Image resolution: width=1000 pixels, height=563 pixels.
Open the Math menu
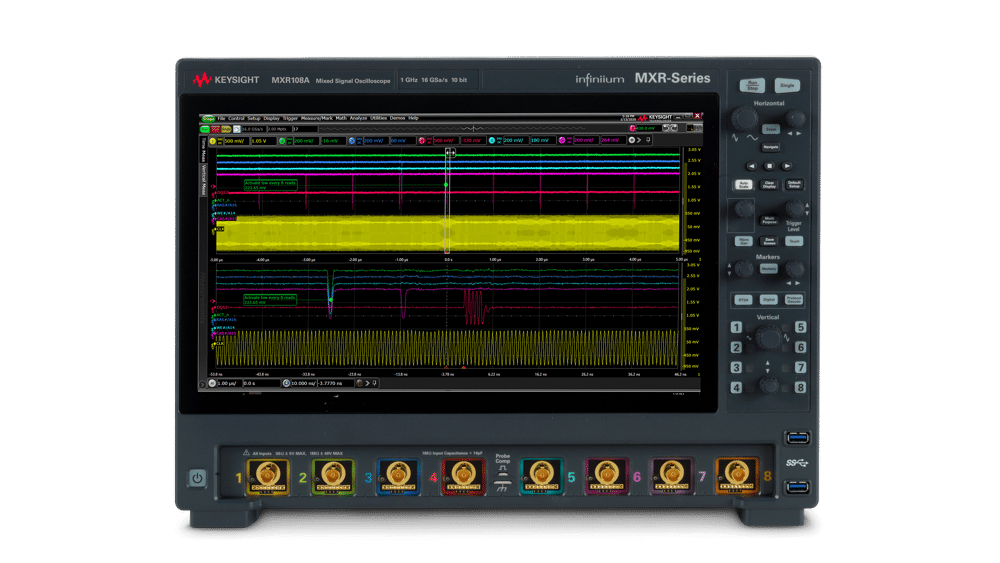[x=341, y=118]
